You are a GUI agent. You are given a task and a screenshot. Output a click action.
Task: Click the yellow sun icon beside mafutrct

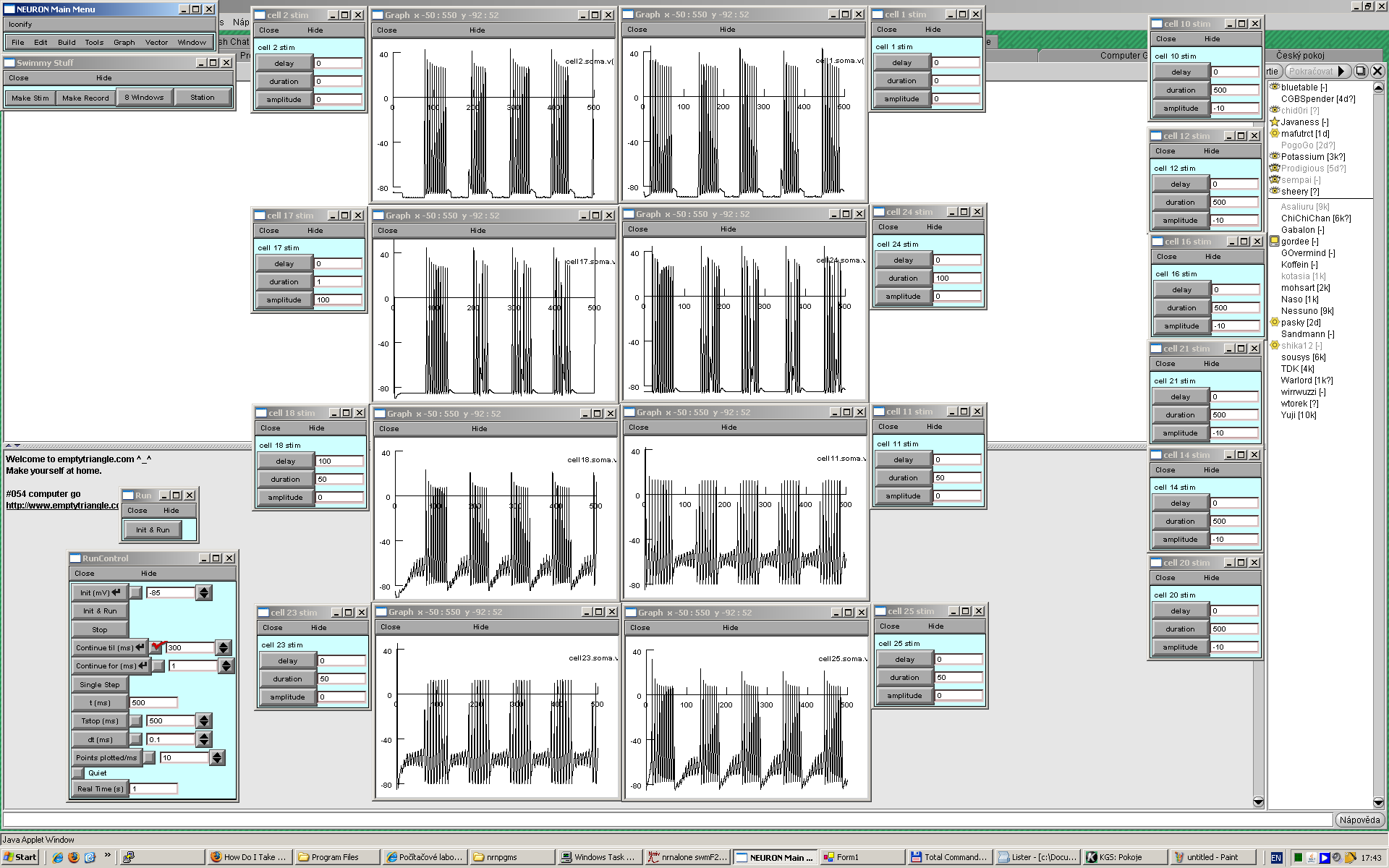click(x=1275, y=133)
